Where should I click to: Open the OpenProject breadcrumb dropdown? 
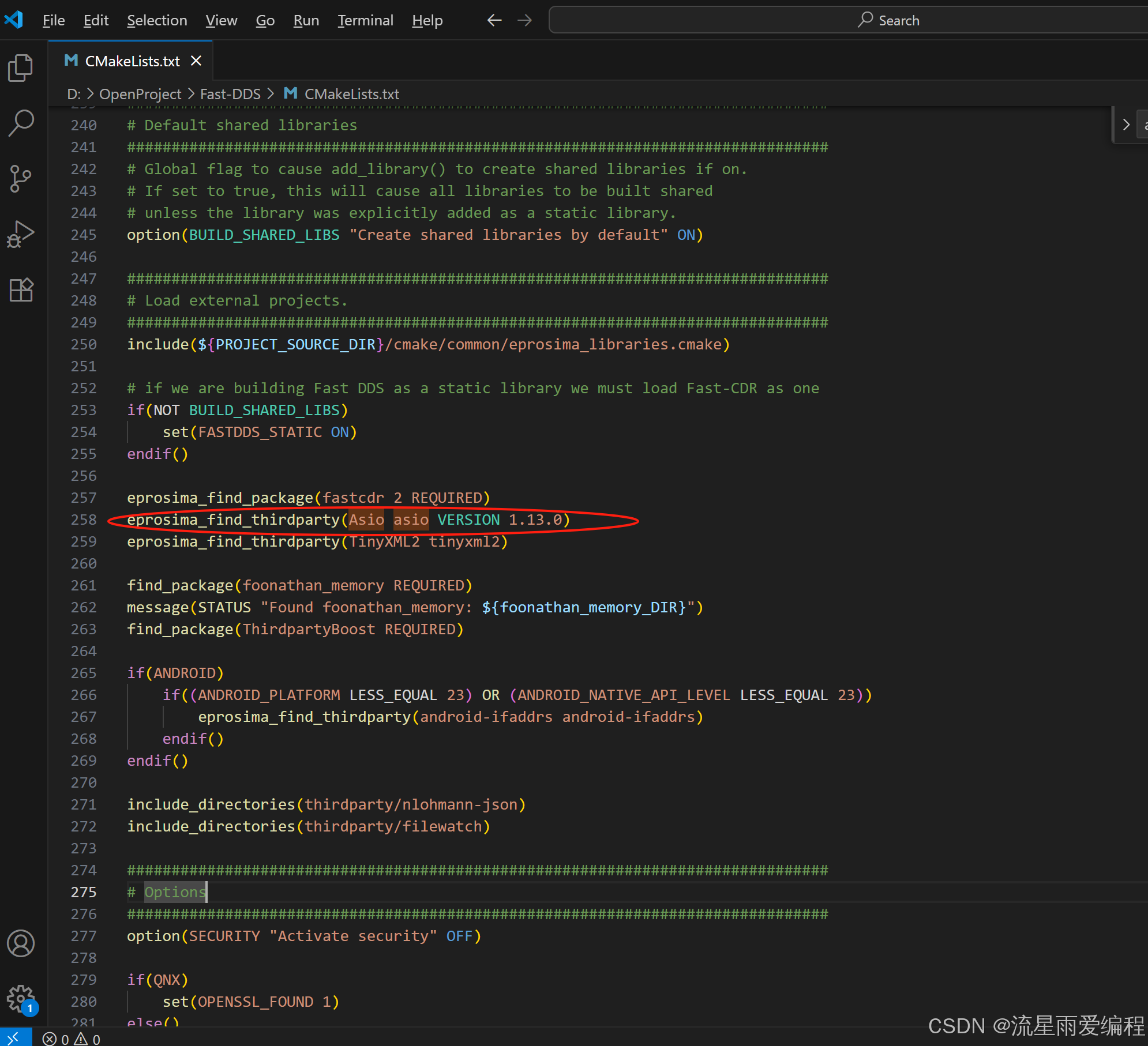[140, 94]
